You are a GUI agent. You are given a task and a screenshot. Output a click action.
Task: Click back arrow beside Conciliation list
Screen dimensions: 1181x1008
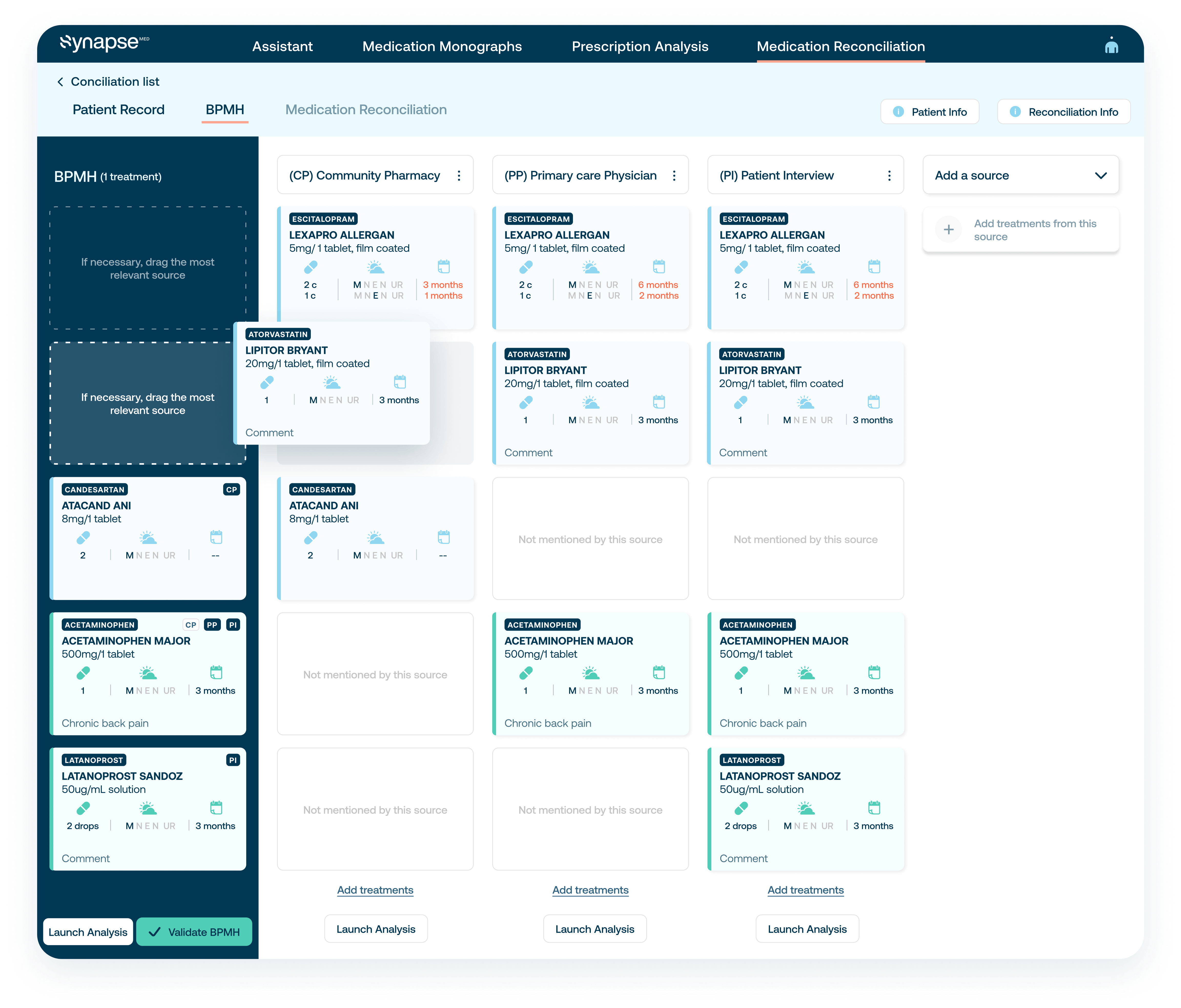[x=60, y=82]
